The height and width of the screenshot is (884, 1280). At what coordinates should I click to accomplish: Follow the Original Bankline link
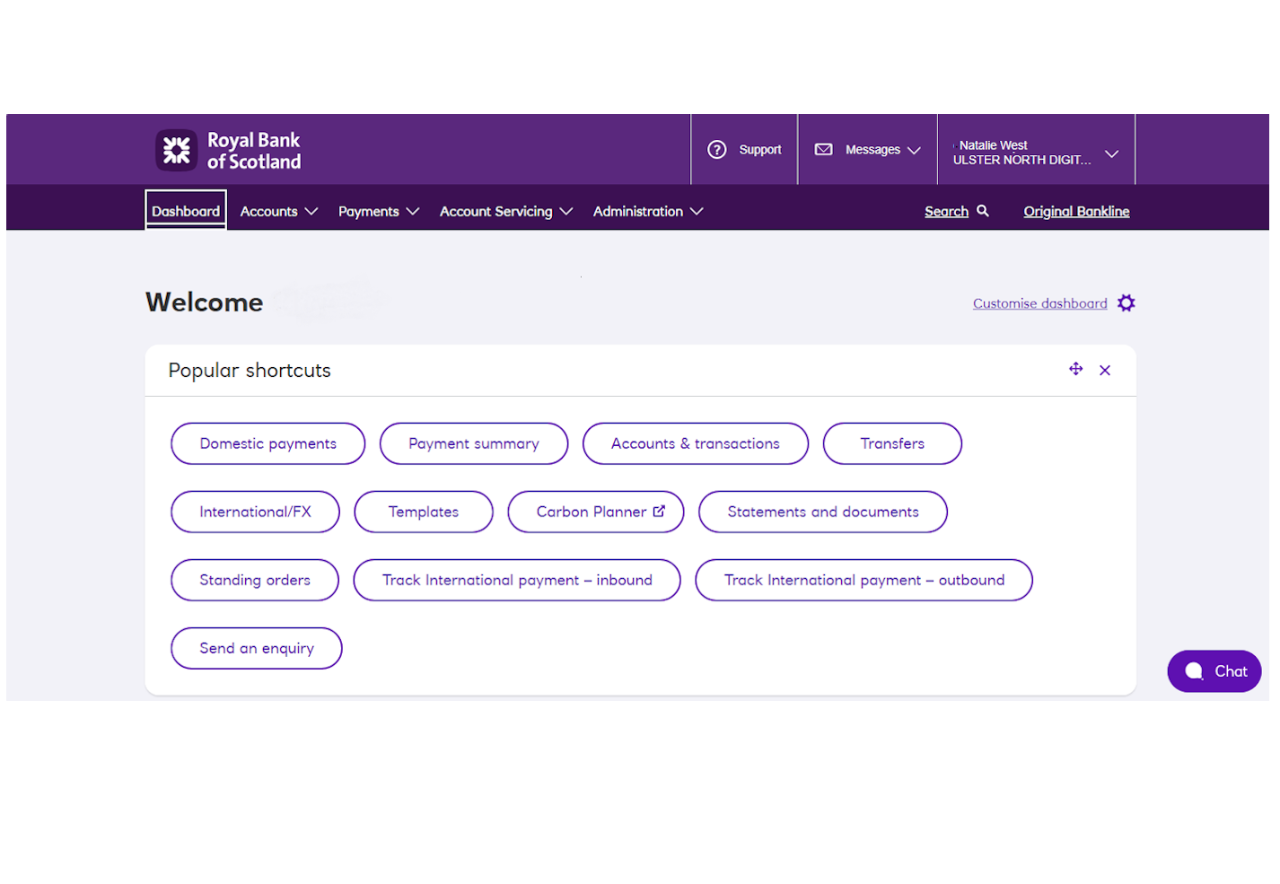pos(1076,211)
